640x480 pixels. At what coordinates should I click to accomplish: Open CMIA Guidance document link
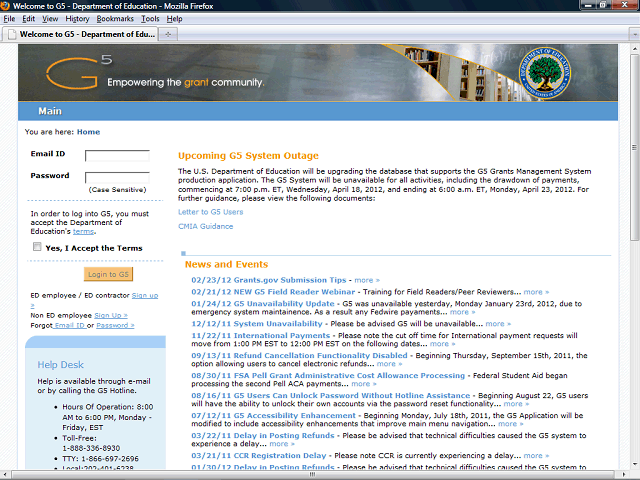(206, 227)
